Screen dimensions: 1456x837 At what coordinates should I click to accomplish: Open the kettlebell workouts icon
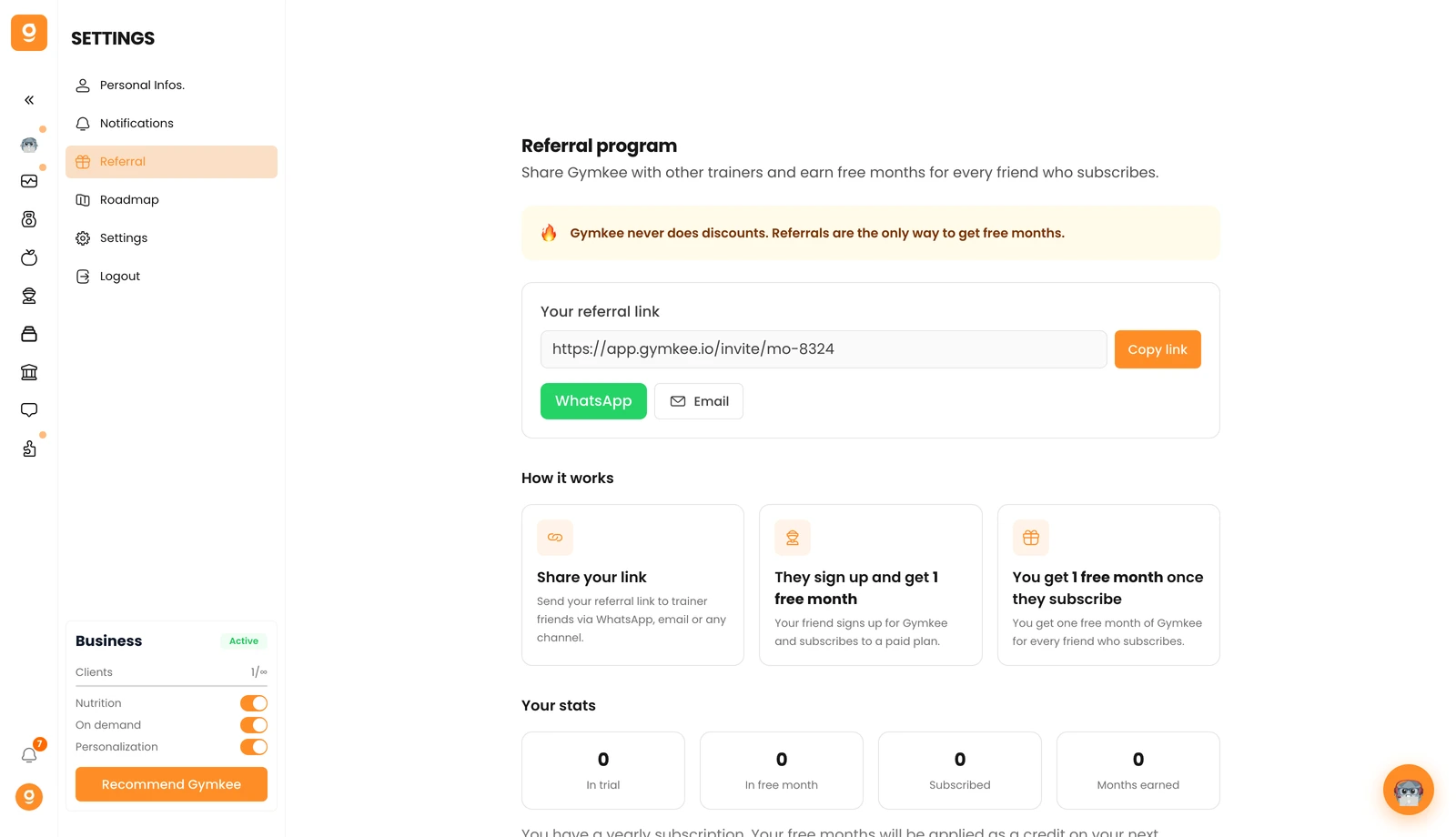pos(29,219)
